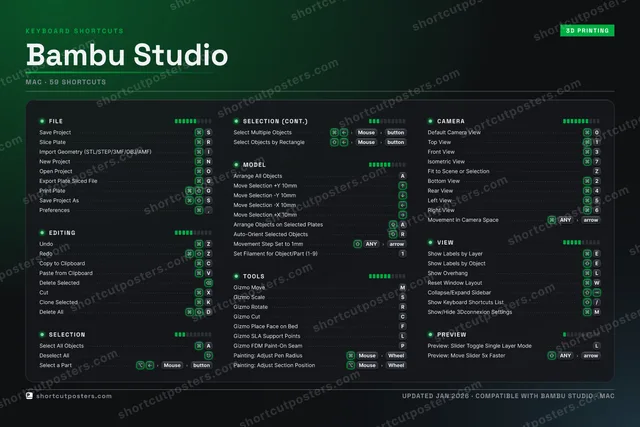The height and width of the screenshot is (427, 640).
Task: Click the 'Redo' row text
Action: pyautogui.click(x=46, y=254)
